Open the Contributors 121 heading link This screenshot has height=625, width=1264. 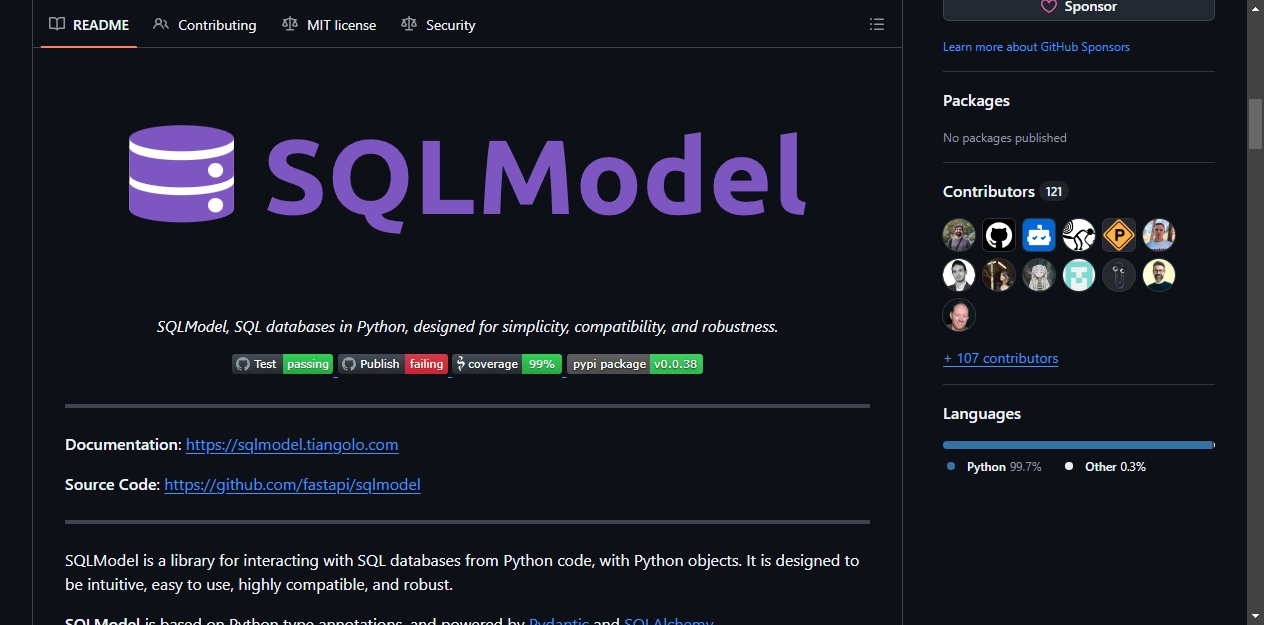click(1006, 192)
